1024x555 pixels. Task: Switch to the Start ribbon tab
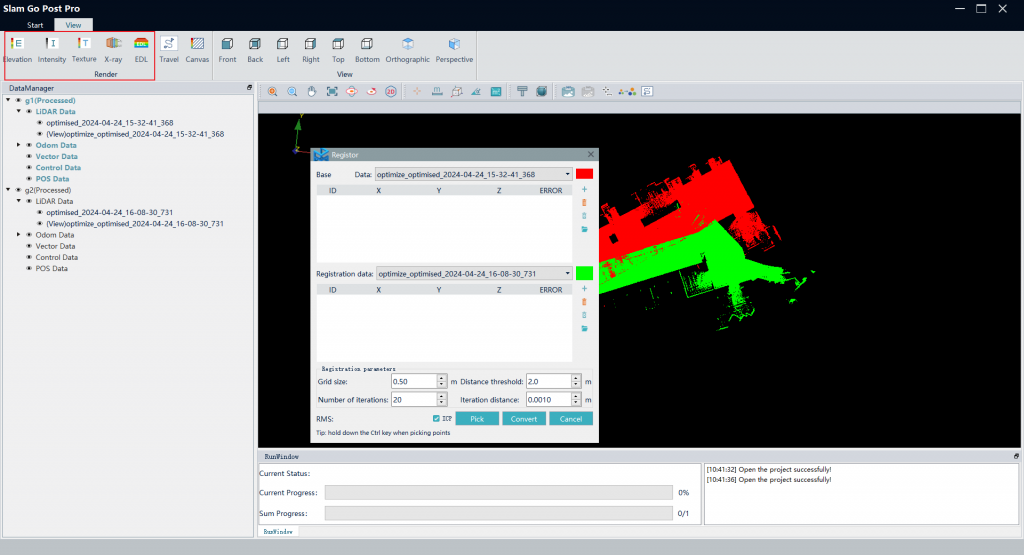35,24
